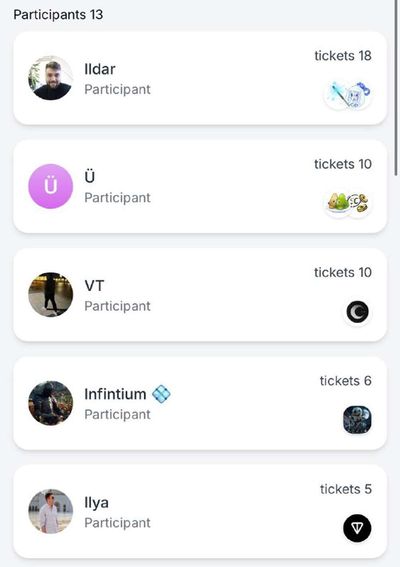Click the Ilya name label
The image size is (400, 567).
pos(96,503)
